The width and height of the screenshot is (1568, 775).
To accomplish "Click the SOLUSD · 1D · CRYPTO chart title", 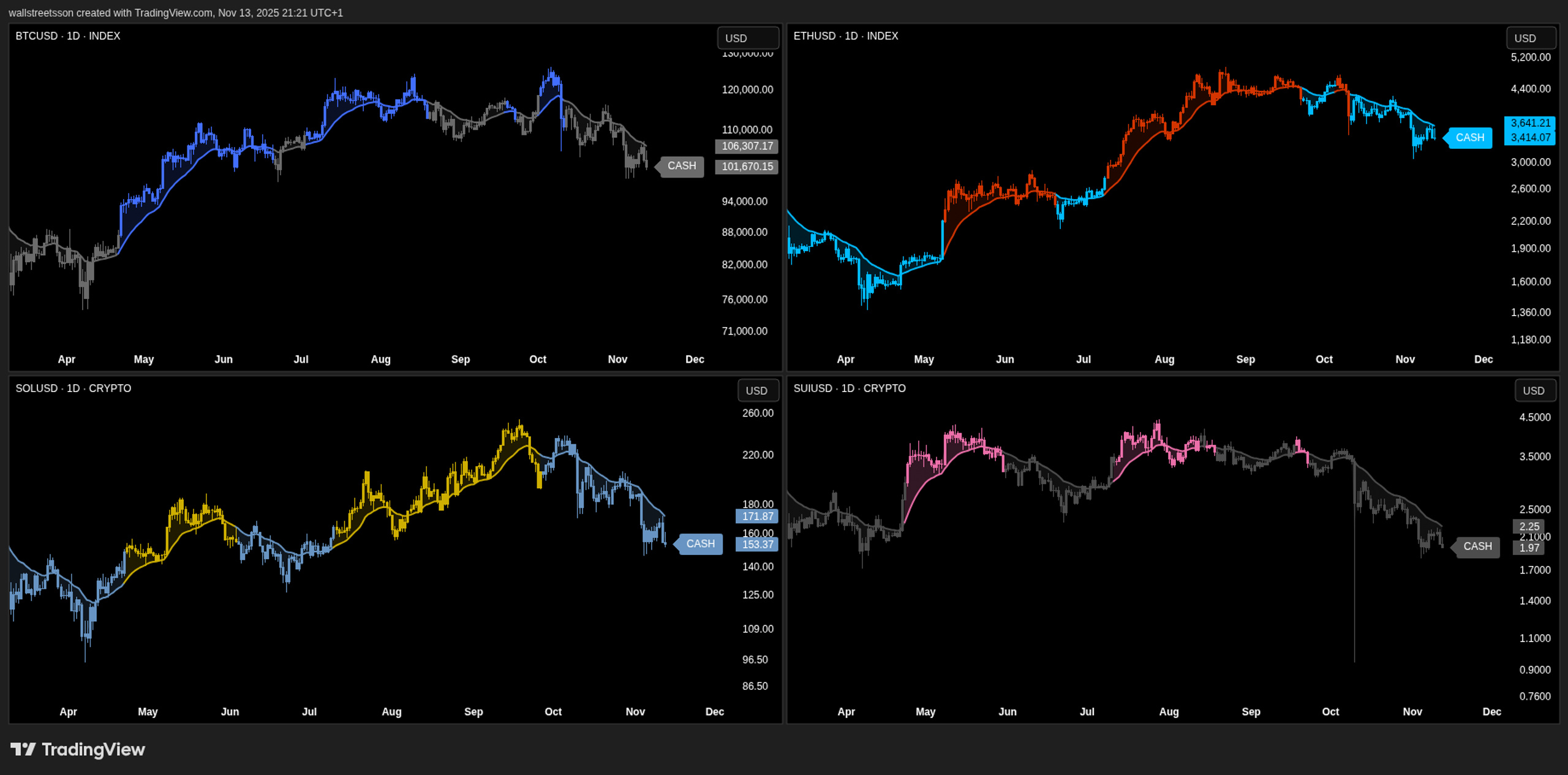I will 73,388.
